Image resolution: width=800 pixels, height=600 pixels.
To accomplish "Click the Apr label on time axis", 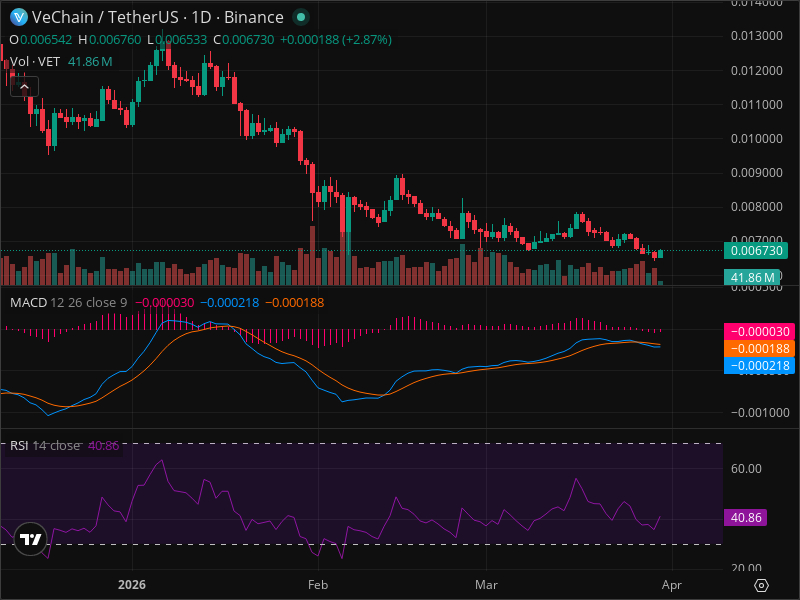I will coord(672,585).
